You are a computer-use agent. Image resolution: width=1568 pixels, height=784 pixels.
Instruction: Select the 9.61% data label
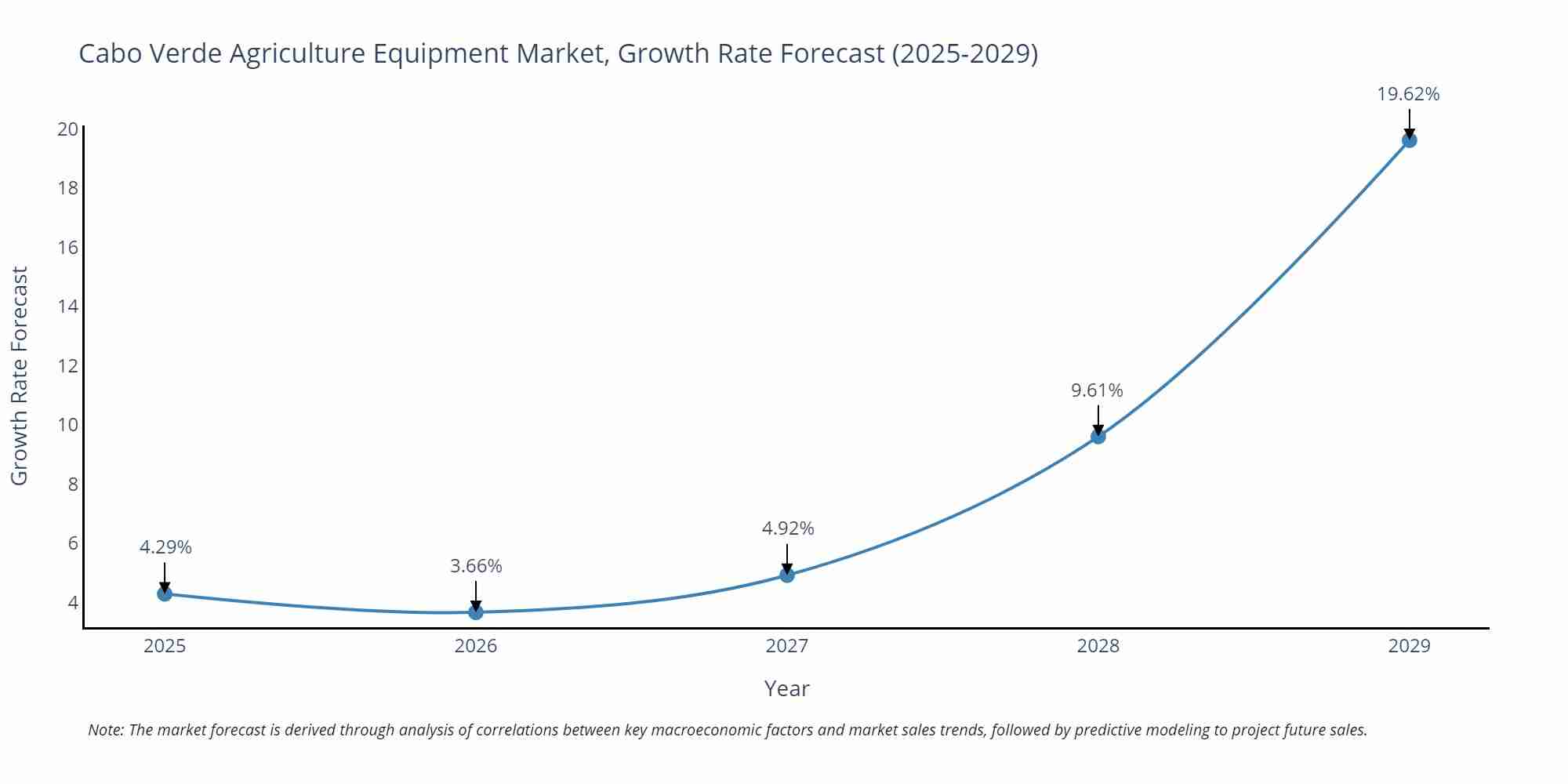pyautogui.click(x=1098, y=390)
